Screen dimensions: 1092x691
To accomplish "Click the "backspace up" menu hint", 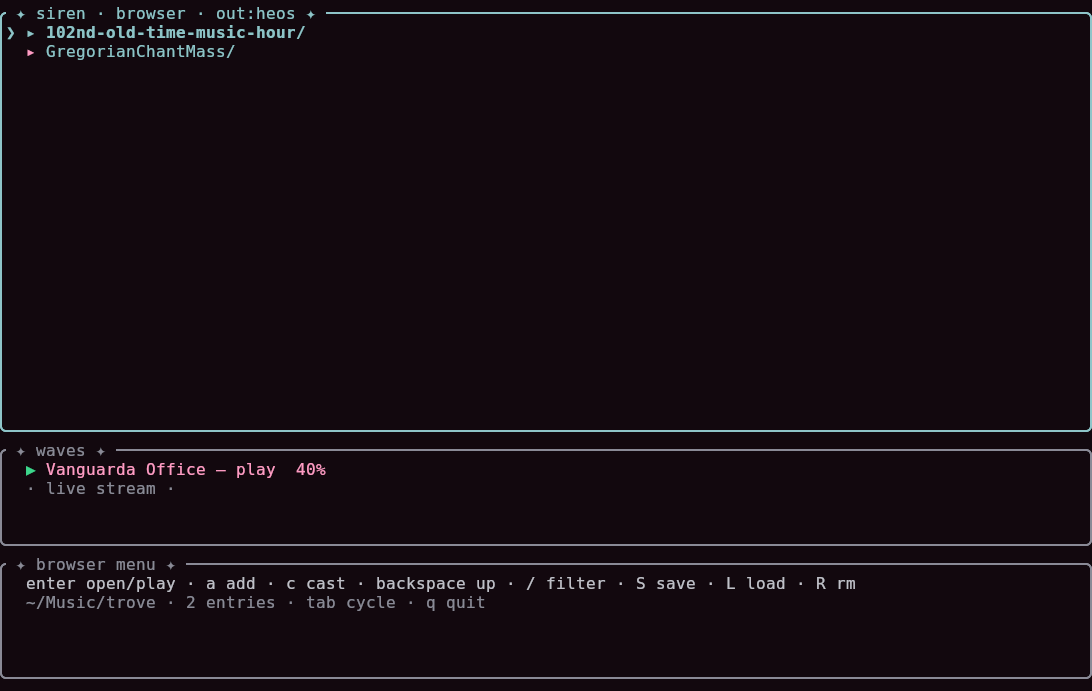I will [436, 584].
